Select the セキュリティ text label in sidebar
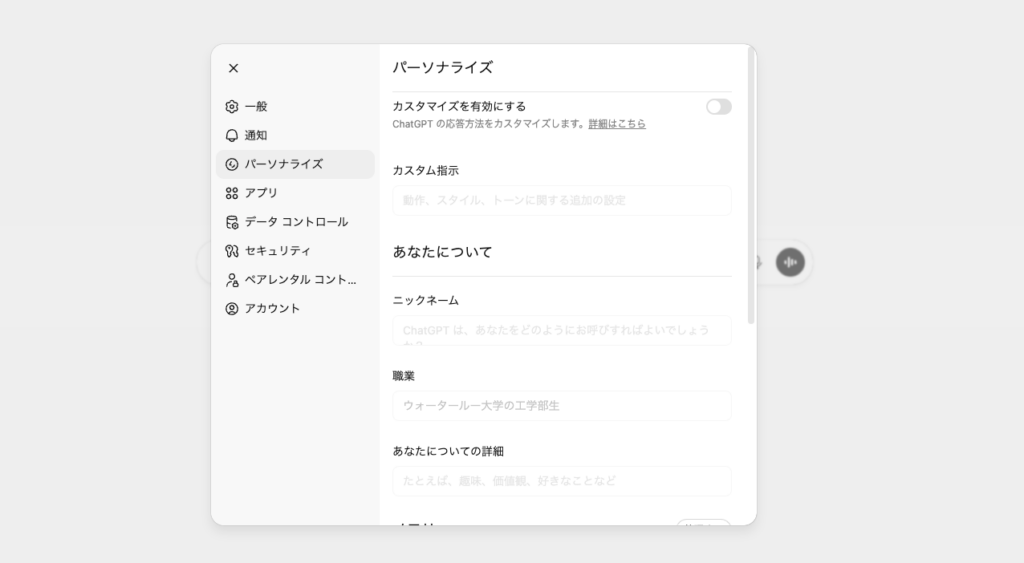Image resolution: width=1024 pixels, height=563 pixels. (x=277, y=251)
